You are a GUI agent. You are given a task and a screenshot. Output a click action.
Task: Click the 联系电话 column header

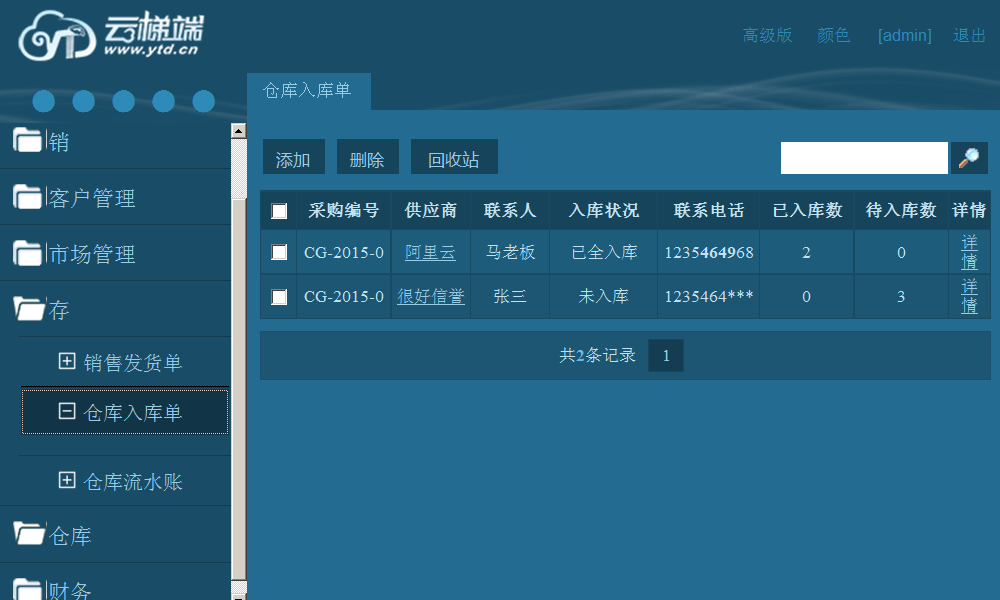(709, 210)
